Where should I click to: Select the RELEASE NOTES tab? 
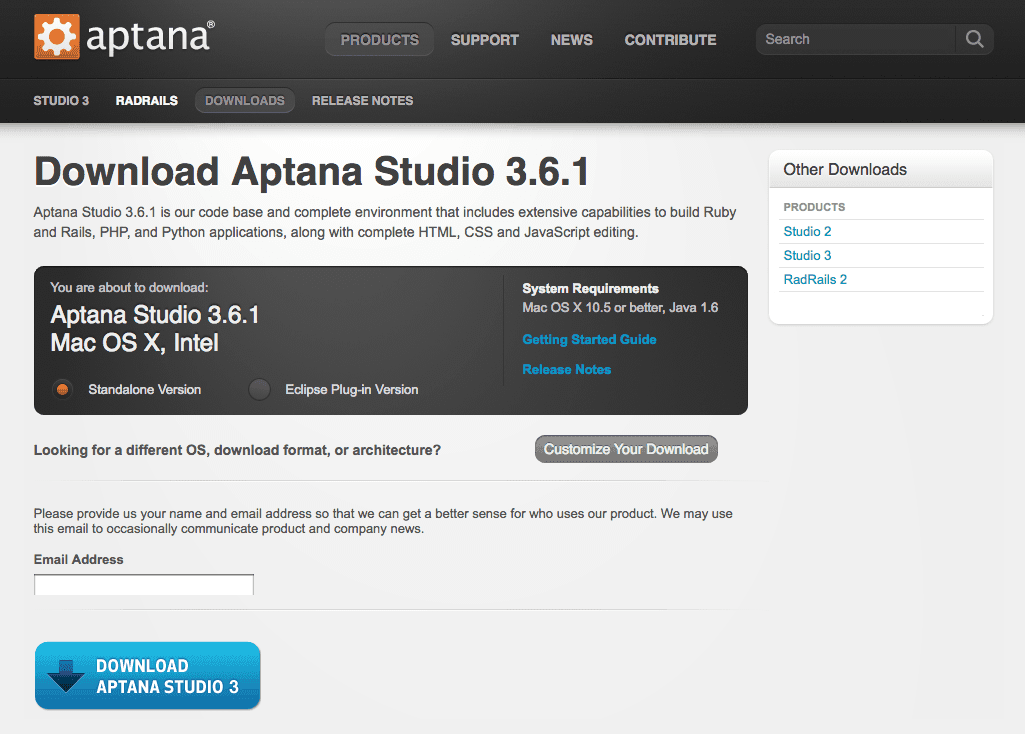(x=362, y=100)
